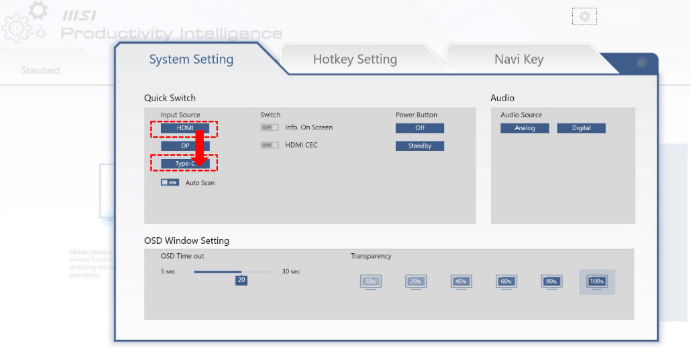
Task: Choose Analog audio source
Action: 525,128
